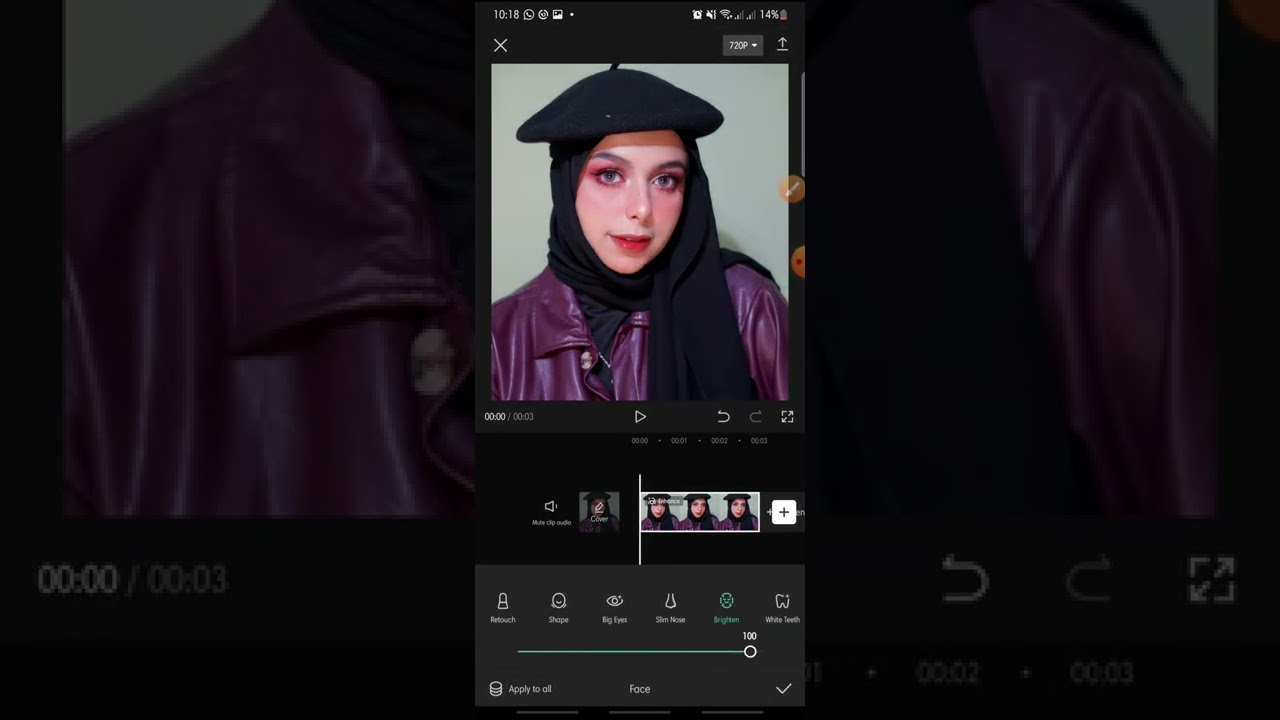The height and width of the screenshot is (720, 1280).
Task: Tap the Wi-Fi status icon
Action: coord(726,15)
